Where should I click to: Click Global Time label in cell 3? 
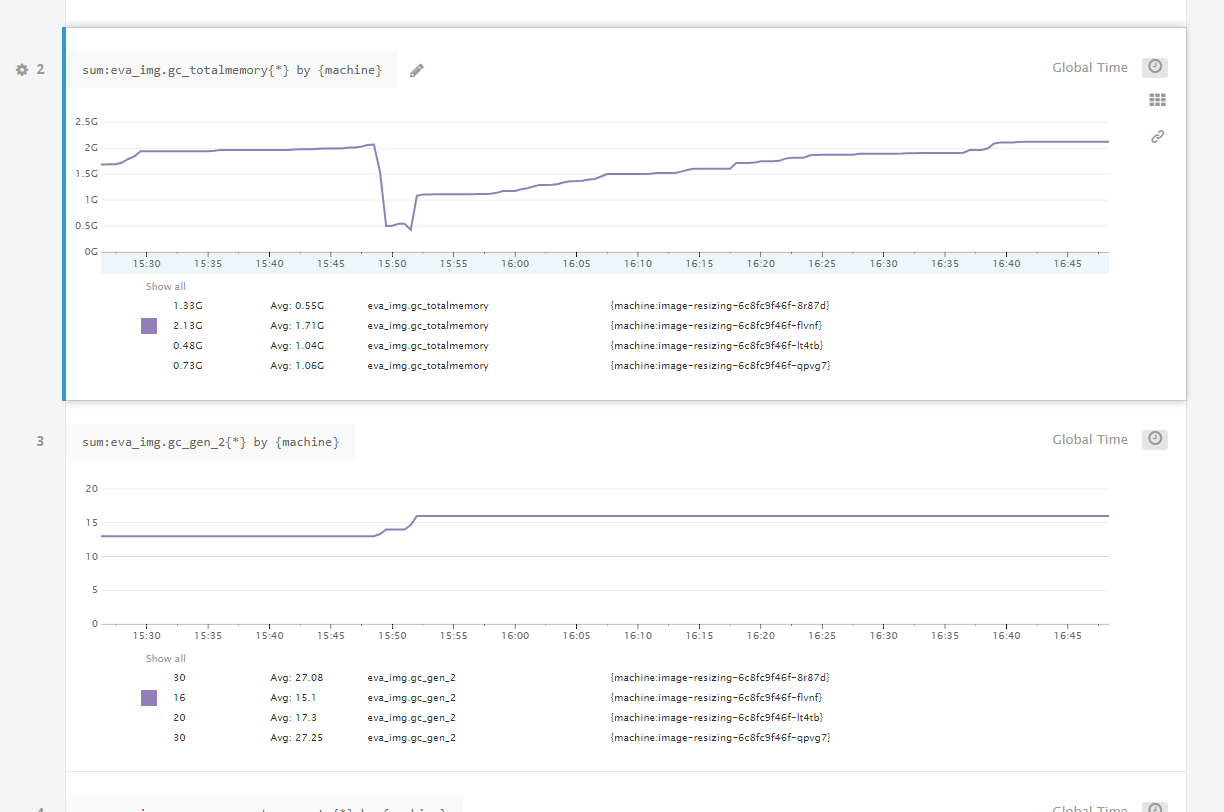[x=1090, y=440]
